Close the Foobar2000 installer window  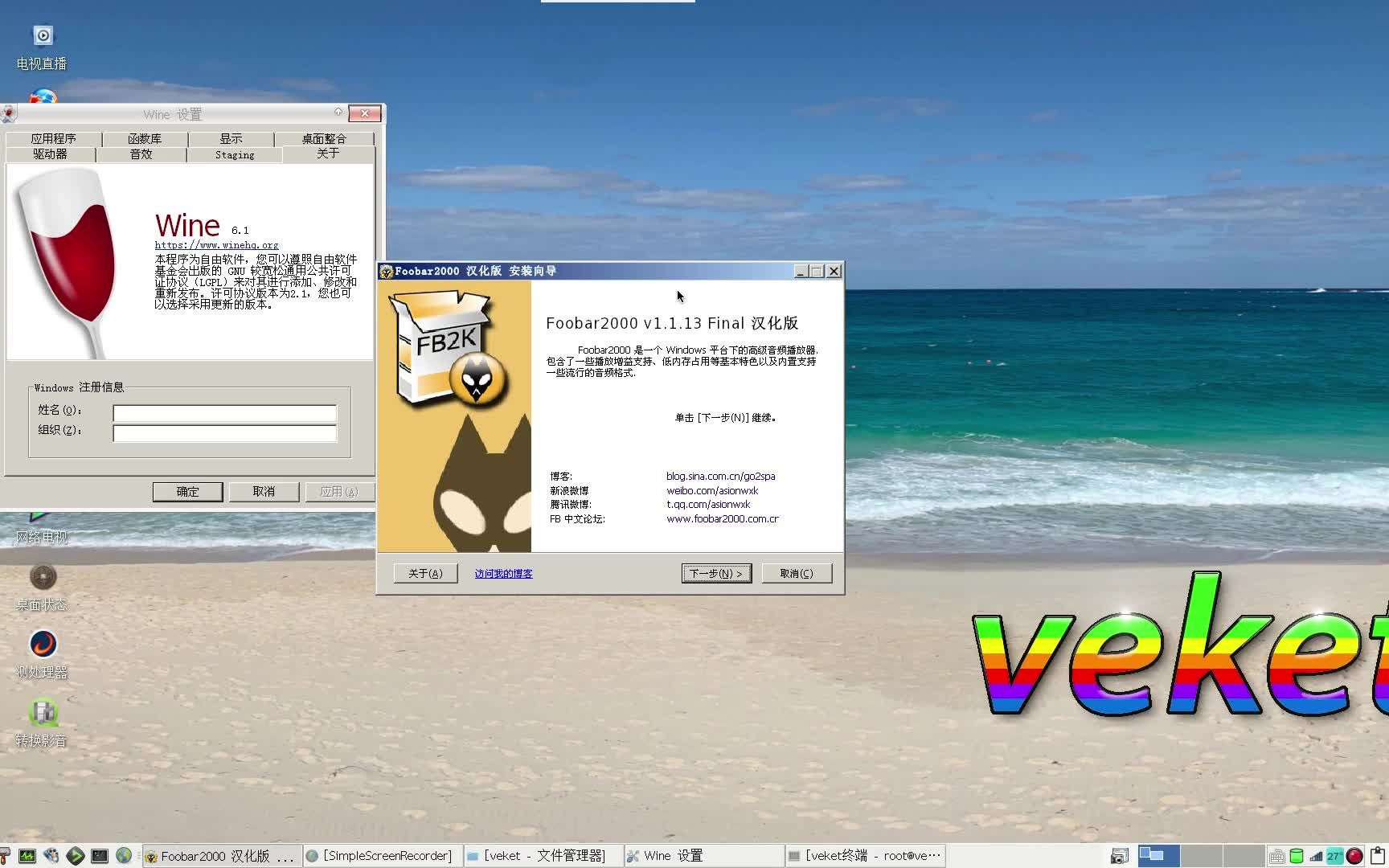pos(834,272)
